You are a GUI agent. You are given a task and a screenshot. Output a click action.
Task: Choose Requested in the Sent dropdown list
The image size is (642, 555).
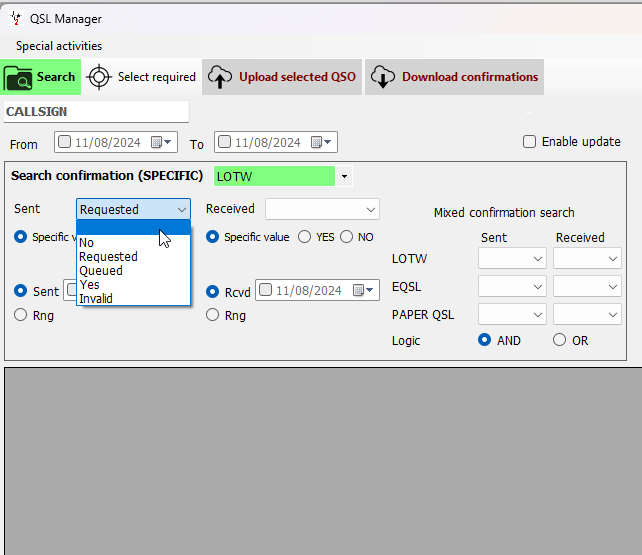[x=133, y=257]
